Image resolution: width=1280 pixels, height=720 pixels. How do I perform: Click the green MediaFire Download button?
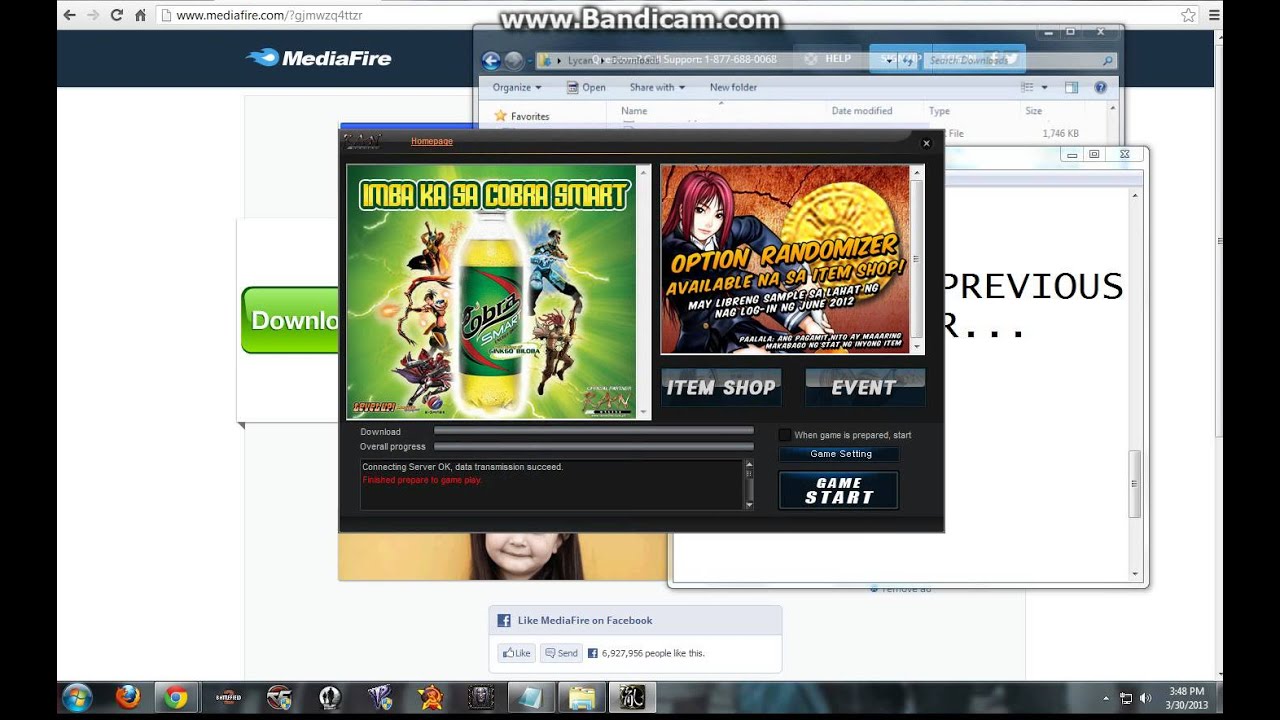point(290,320)
